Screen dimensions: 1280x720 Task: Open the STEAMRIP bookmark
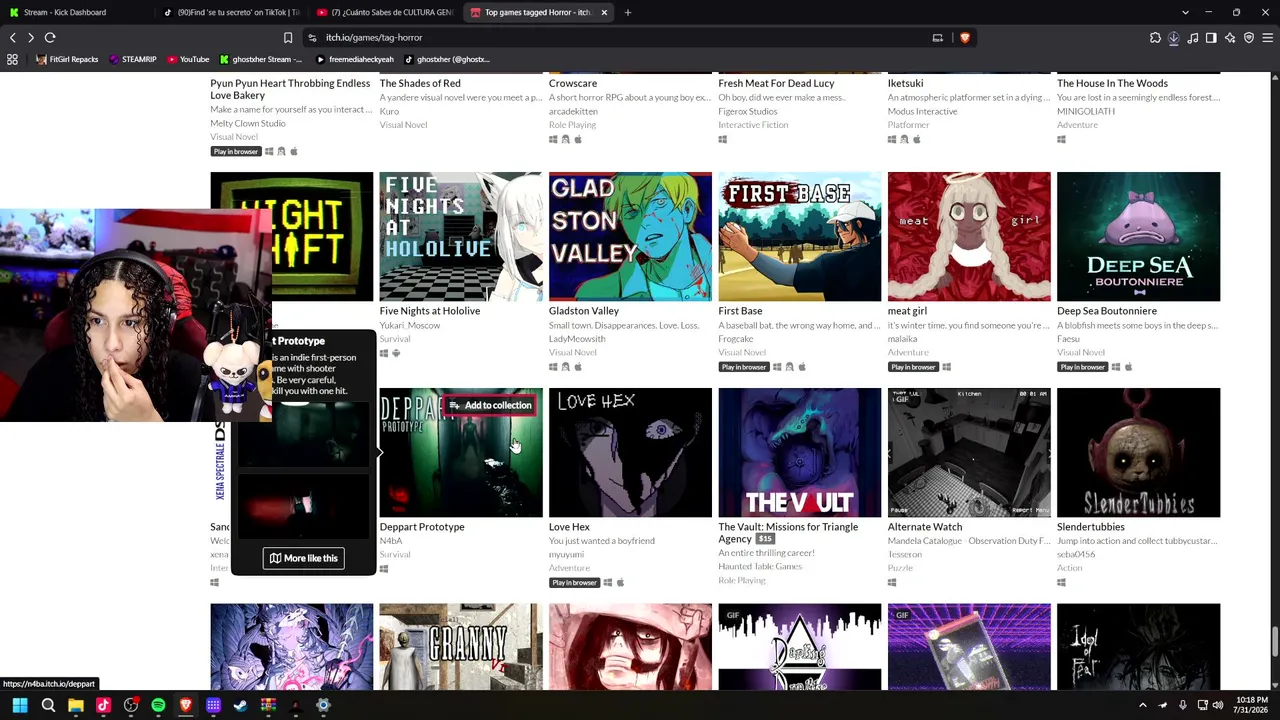[132, 59]
